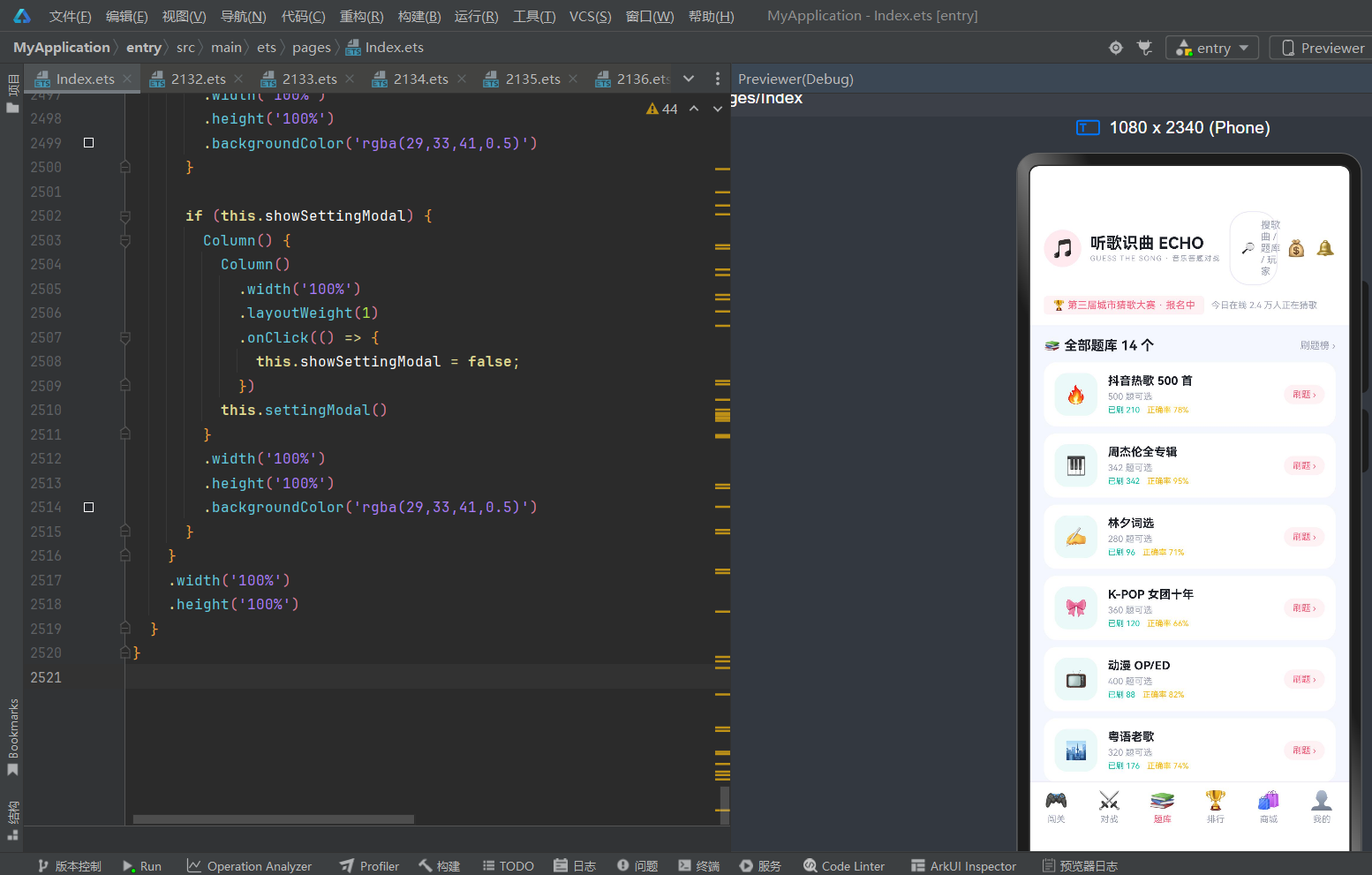This screenshot has height=875, width=1372.
Task: Click the 动漫 OP/ED card icon
Action: click(1076, 679)
